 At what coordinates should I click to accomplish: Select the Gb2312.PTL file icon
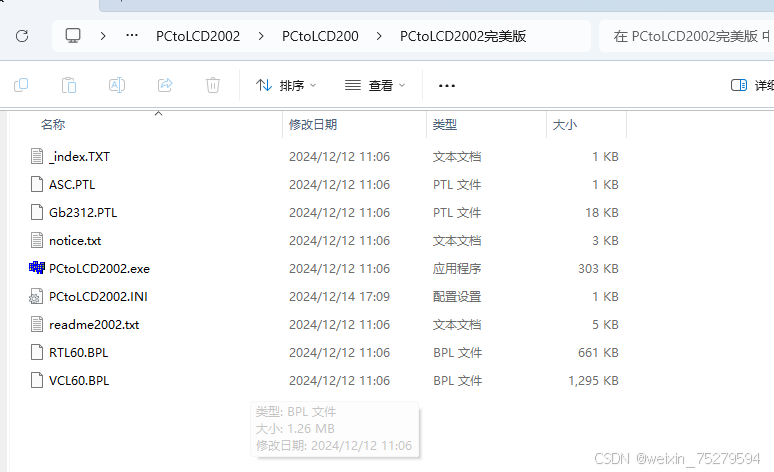point(37,213)
